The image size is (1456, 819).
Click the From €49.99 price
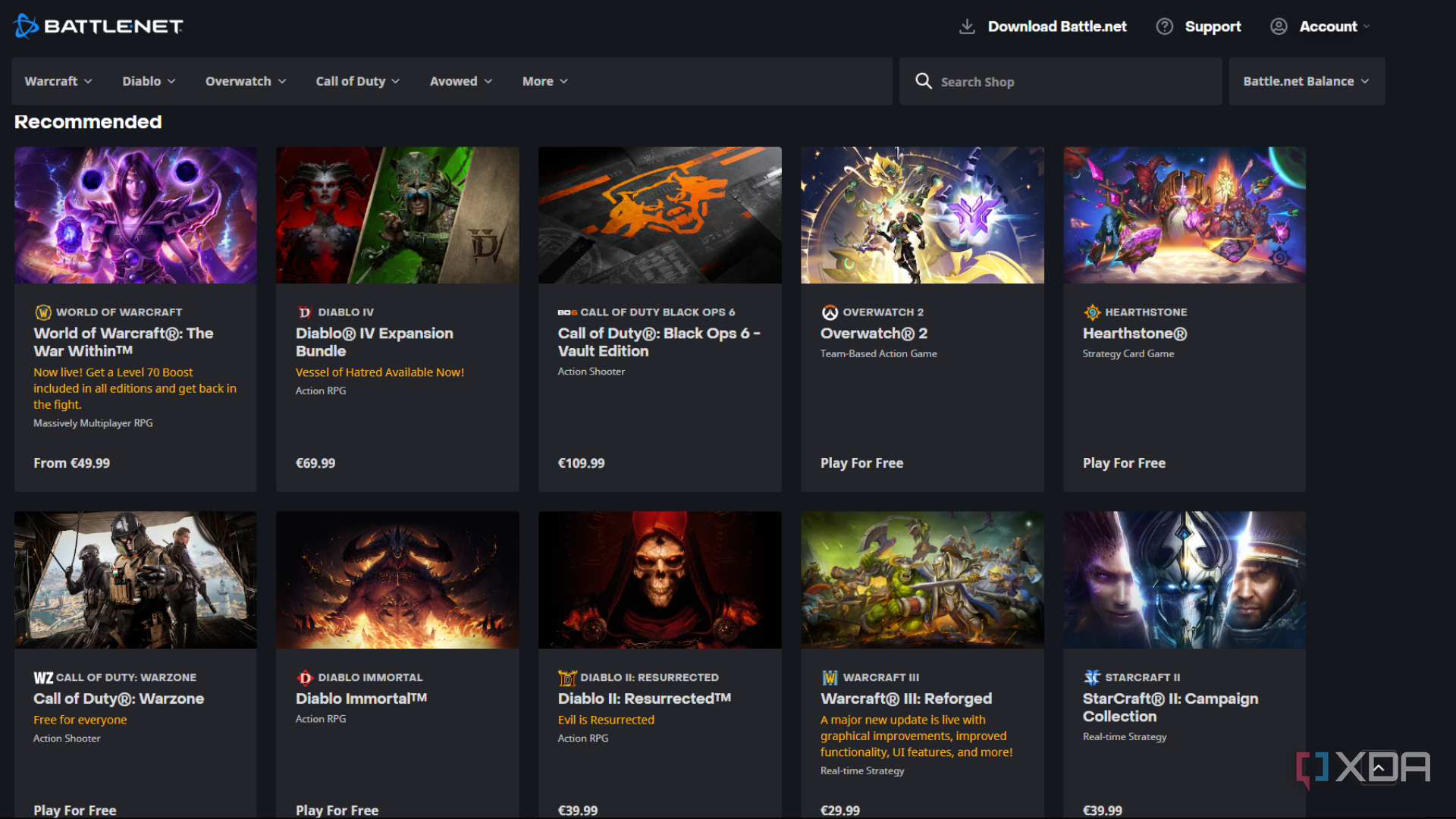pos(71,463)
